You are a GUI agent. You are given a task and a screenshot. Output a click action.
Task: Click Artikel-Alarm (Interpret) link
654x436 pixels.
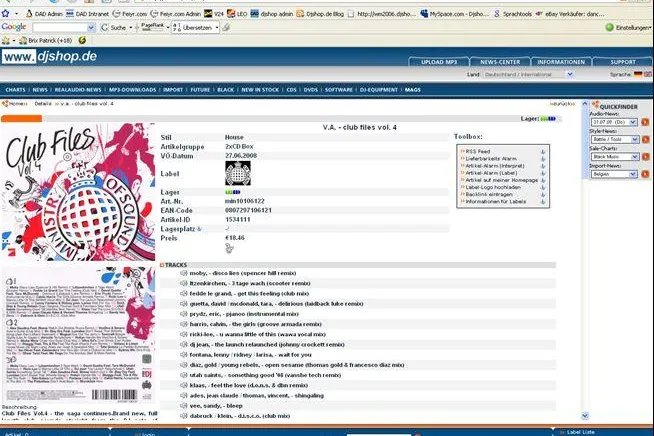tap(495, 166)
